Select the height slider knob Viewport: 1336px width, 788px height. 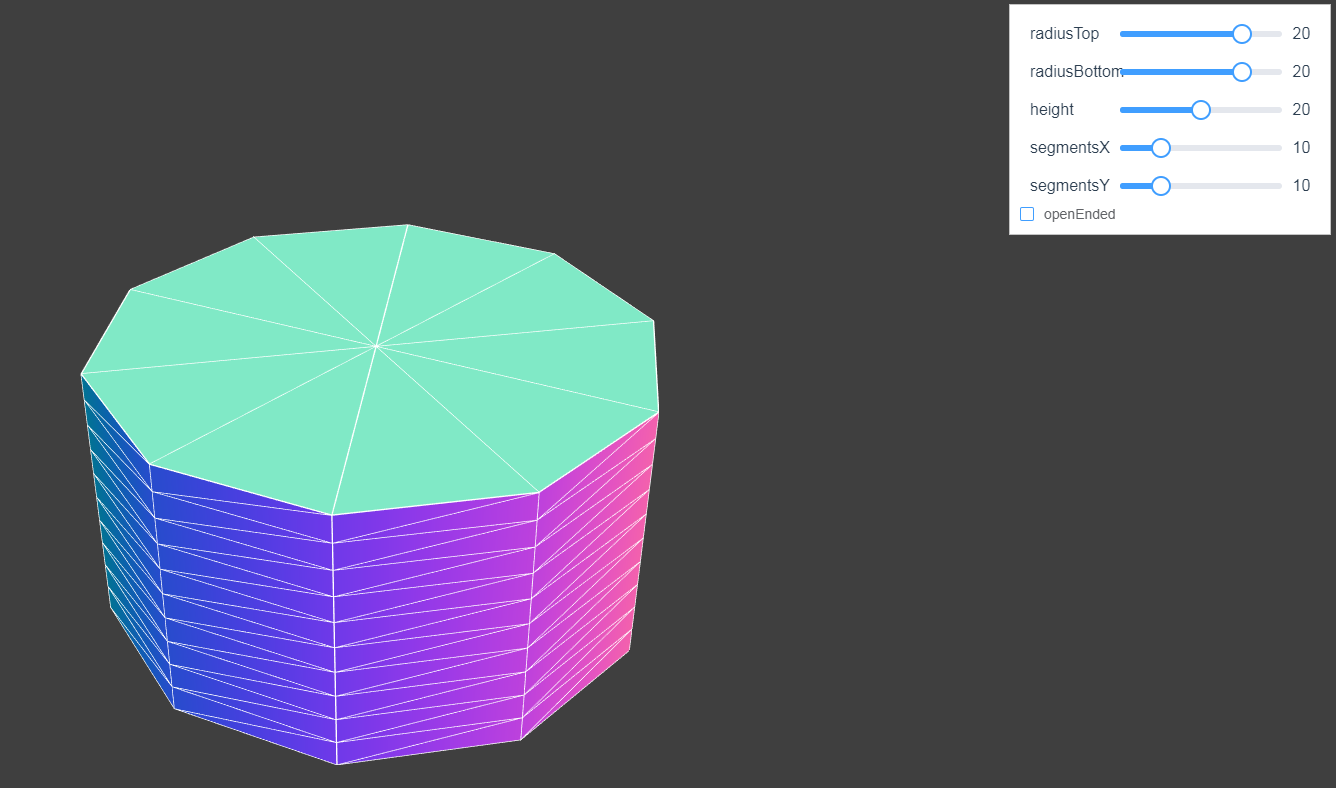[1199, 109]
